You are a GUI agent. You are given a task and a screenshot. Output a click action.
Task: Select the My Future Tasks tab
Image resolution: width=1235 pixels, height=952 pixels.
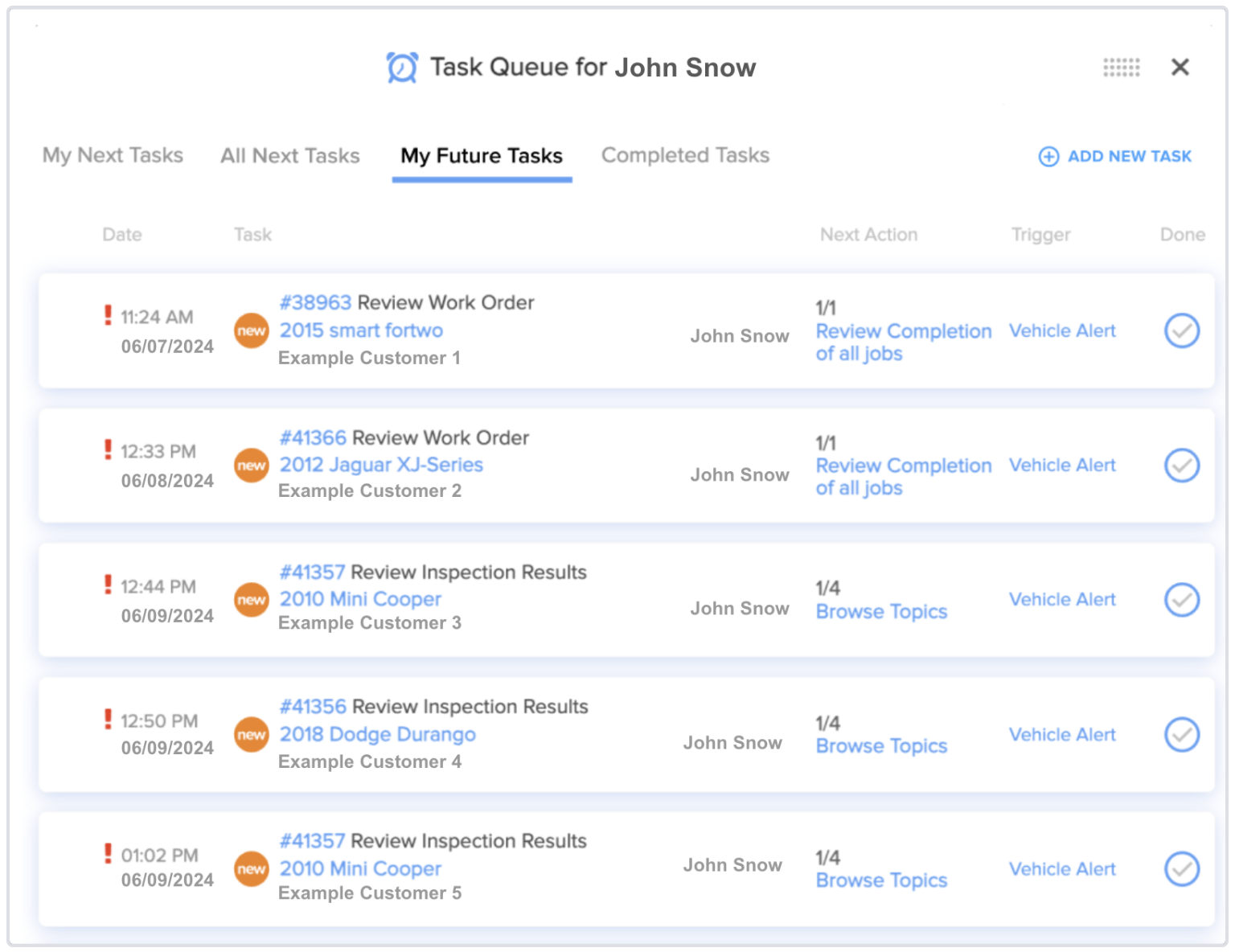(x=482, y=155)
